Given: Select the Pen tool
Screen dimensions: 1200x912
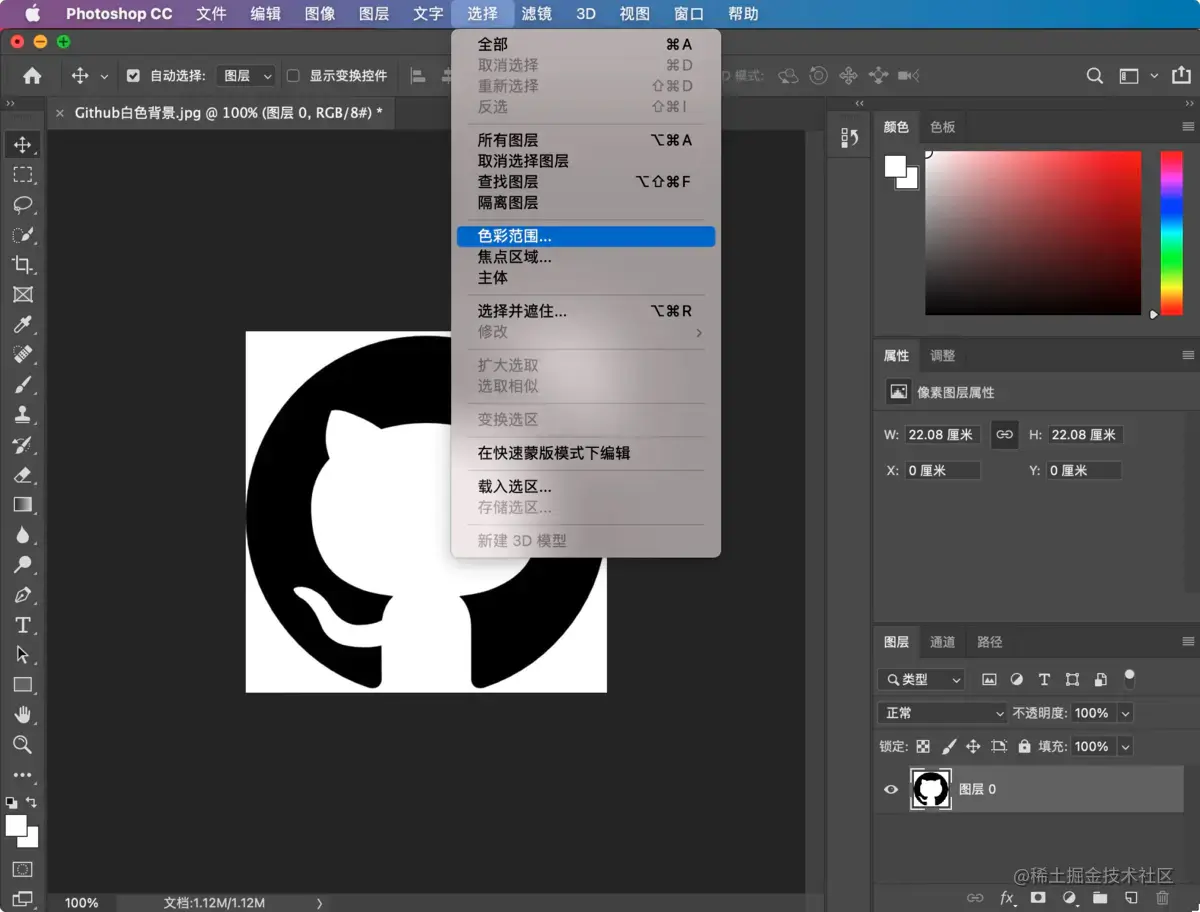Looking at the screenshot, I should pos(22,595).
